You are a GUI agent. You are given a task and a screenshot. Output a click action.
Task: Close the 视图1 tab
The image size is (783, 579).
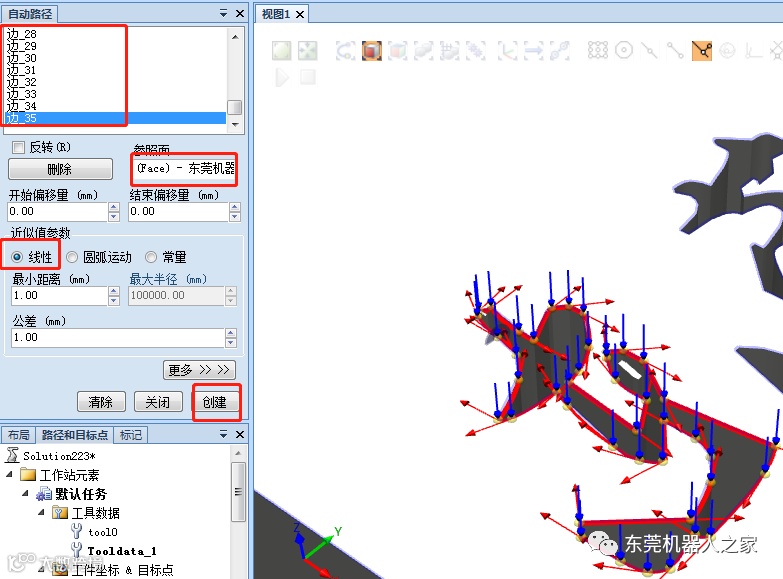click(300, 14)
